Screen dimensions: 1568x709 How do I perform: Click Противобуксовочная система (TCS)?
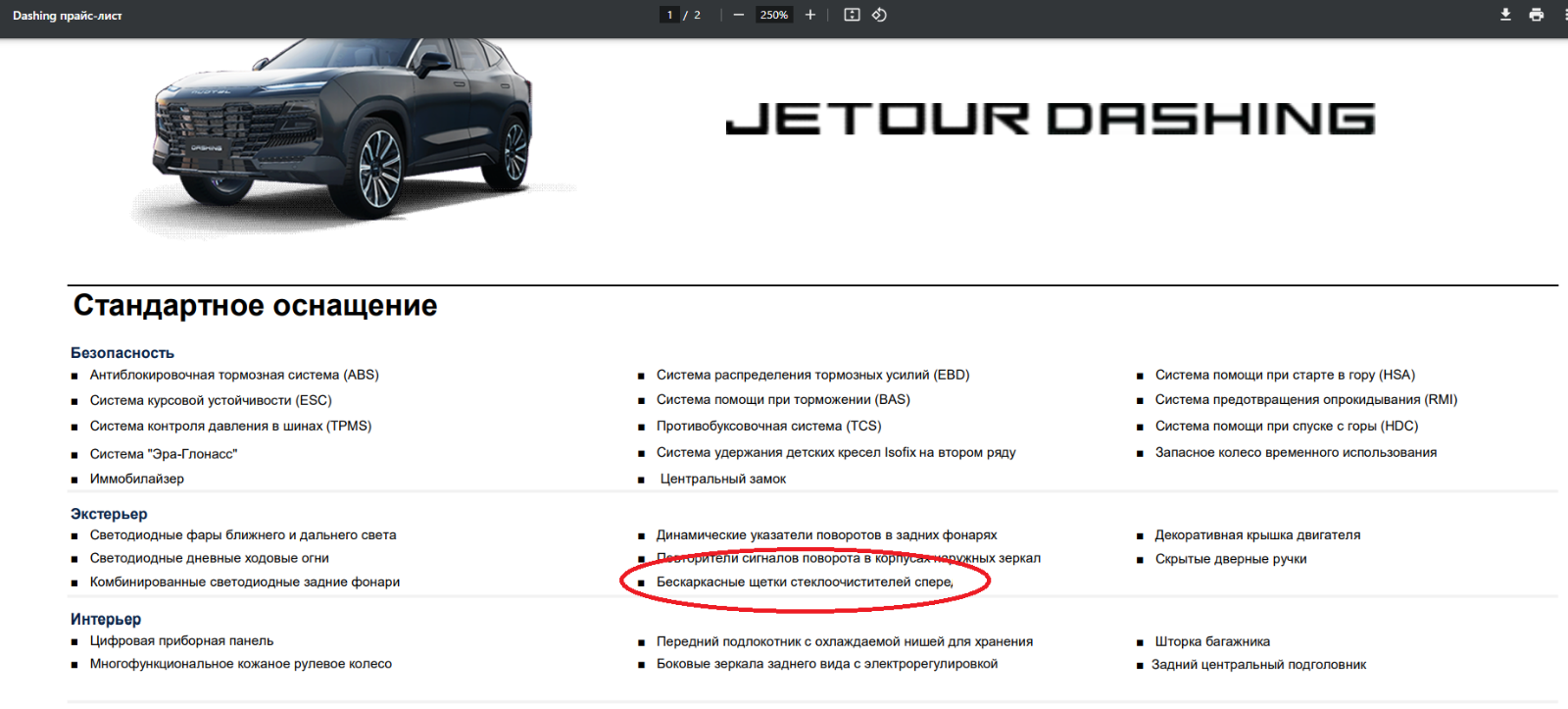[x=768, y=426]
